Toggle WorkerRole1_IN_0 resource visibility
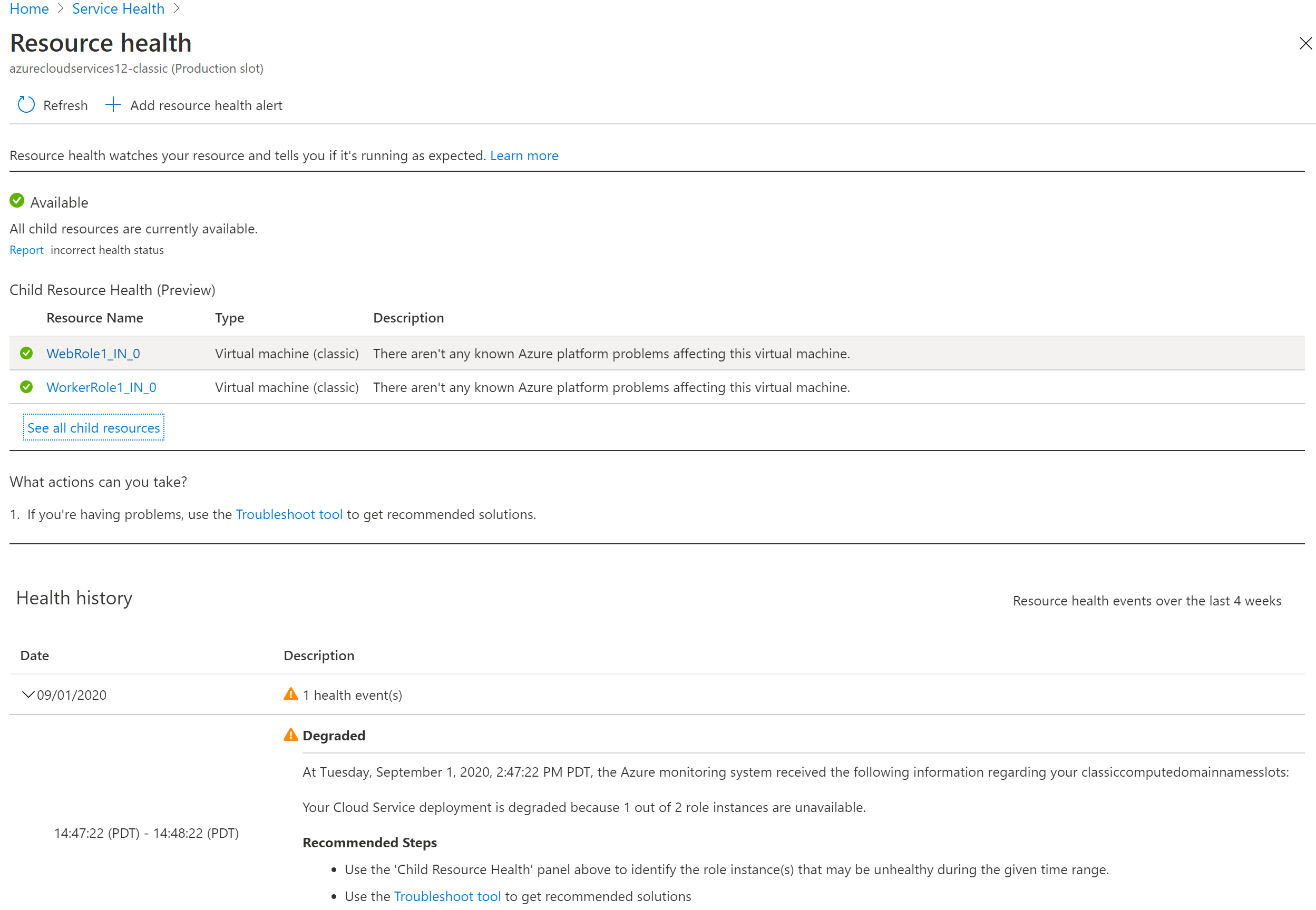Screen dimensions: 1316x910 click(x=104, y=387)
